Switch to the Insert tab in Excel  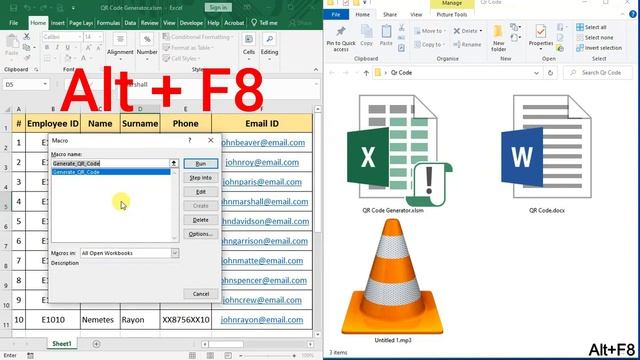coord(58,23)
